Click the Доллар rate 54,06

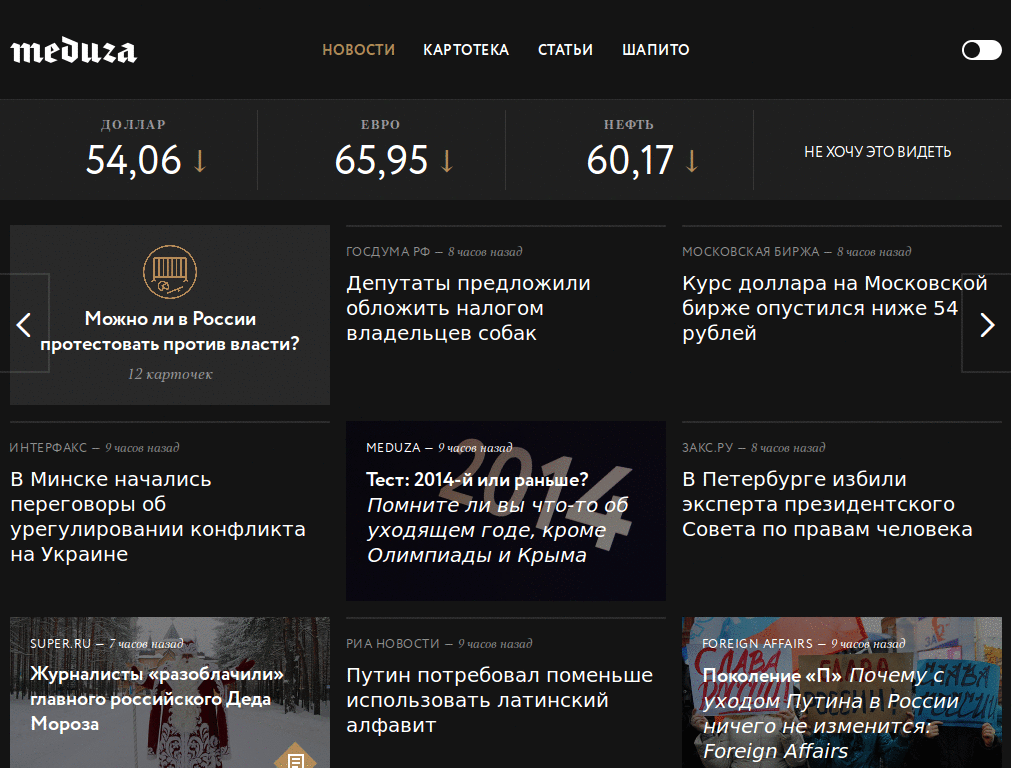coord(133,160)
